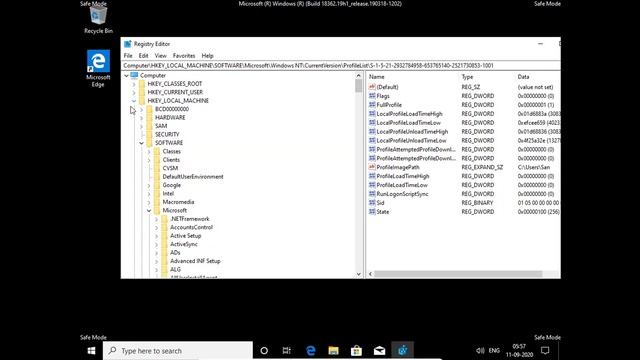
Task: Expand the BCD00000000 node
Action: tap(142, 109)
